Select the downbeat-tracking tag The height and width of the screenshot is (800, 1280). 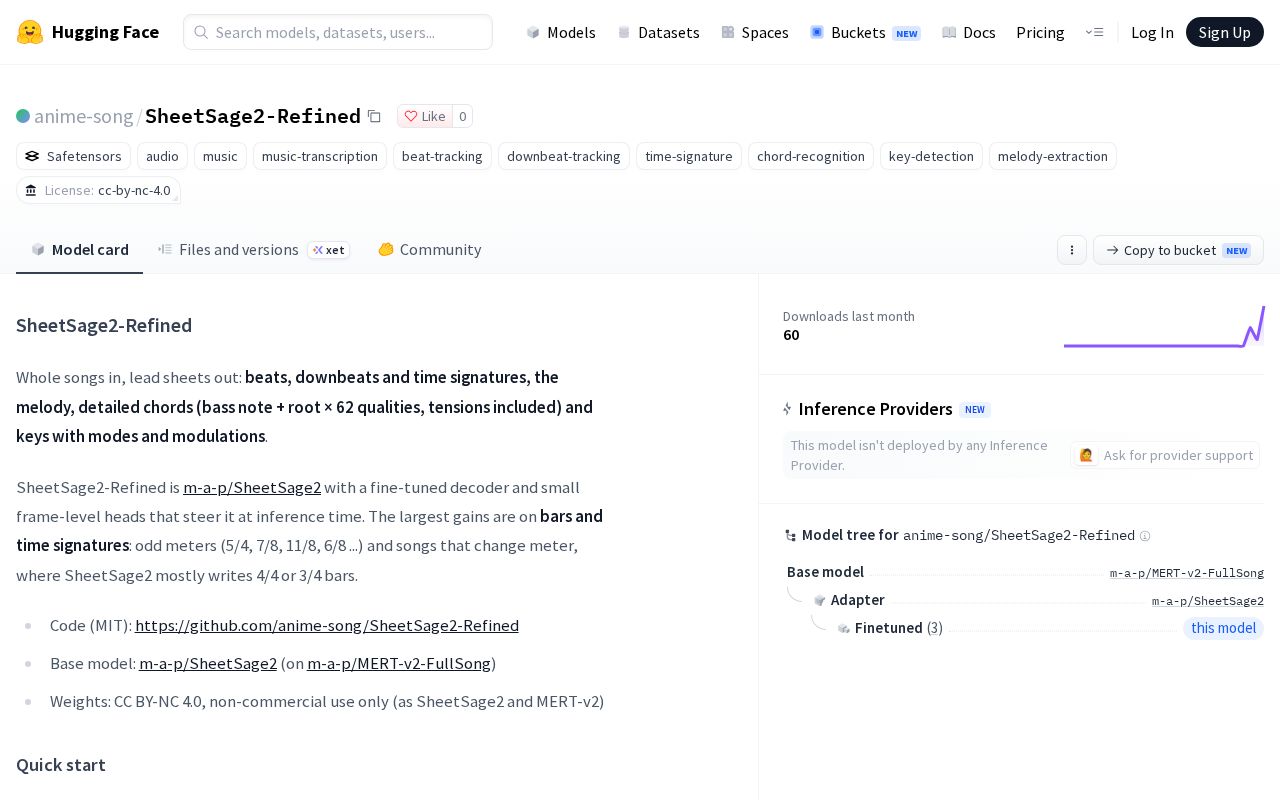(564, 156)
